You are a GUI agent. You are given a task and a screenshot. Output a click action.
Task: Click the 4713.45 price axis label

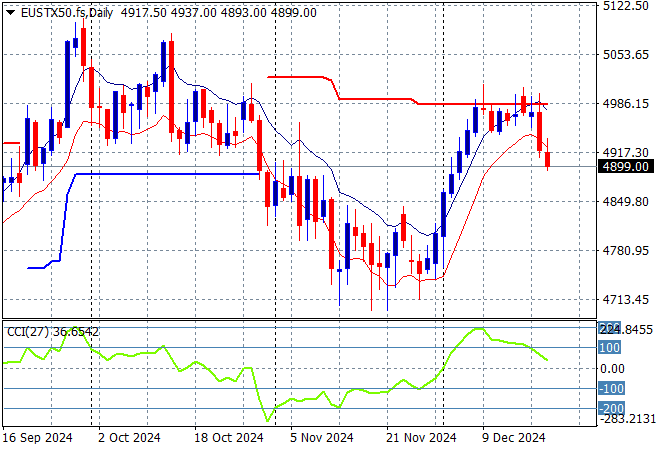coord(626,300)
